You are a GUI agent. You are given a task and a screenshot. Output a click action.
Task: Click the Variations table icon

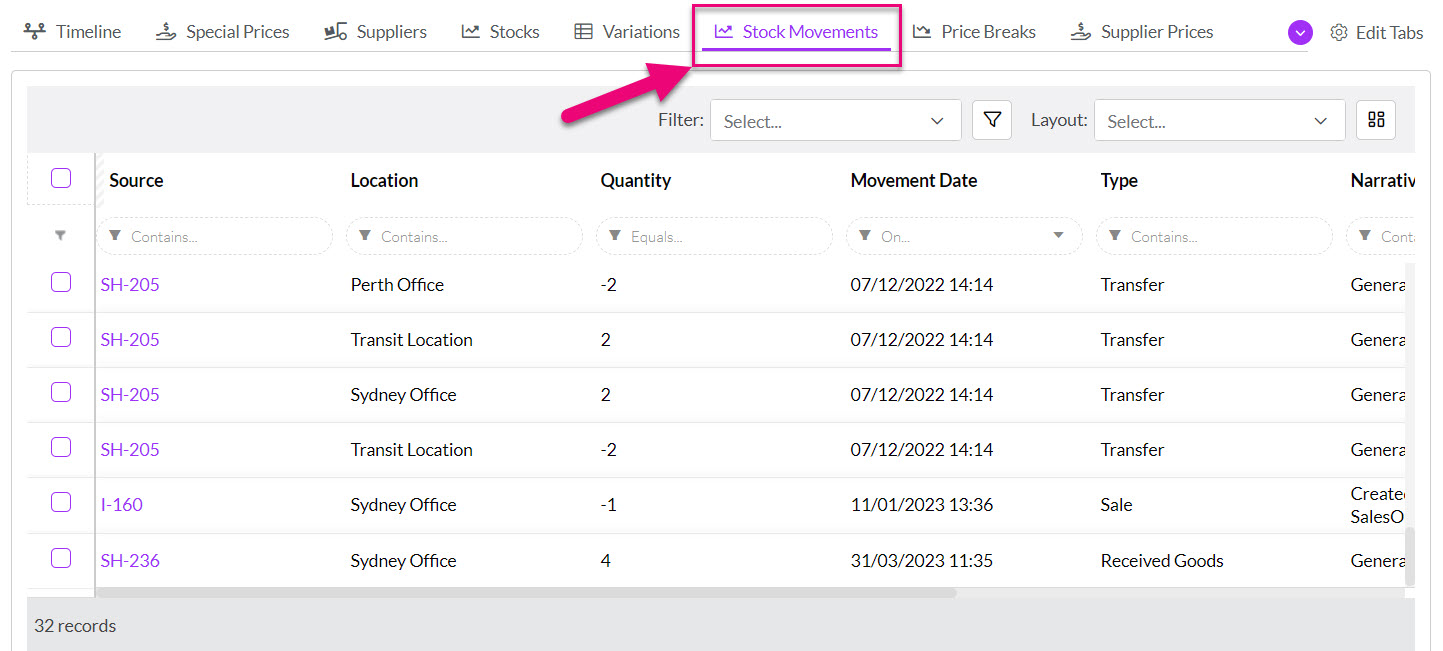coord(583,32)
